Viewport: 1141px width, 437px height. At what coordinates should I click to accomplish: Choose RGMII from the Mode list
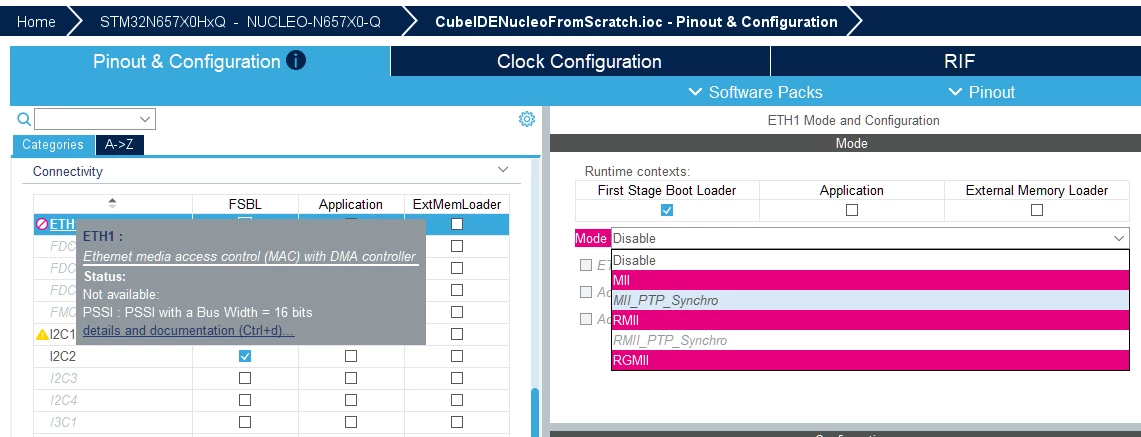point(870,360)
